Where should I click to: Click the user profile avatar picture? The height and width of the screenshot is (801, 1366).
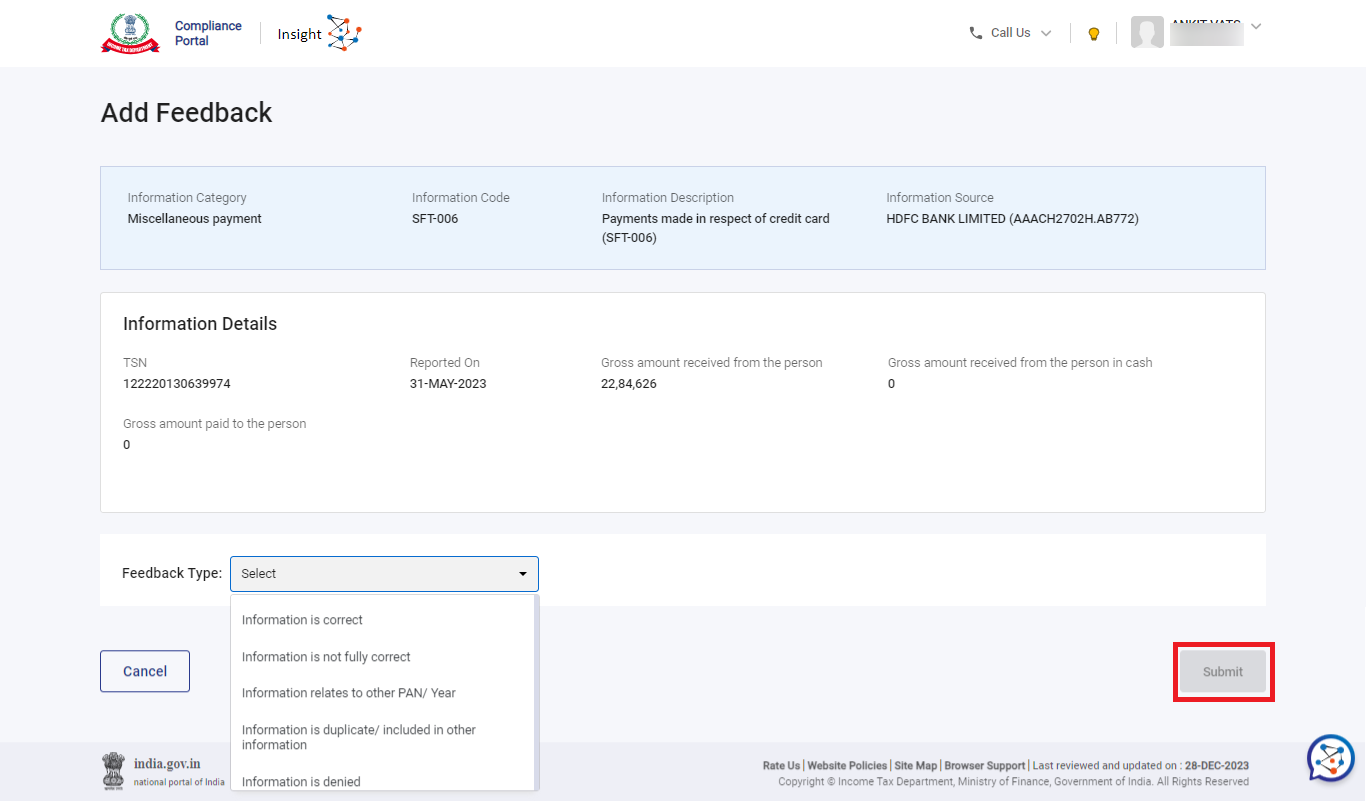click(x=1147, y=32)
